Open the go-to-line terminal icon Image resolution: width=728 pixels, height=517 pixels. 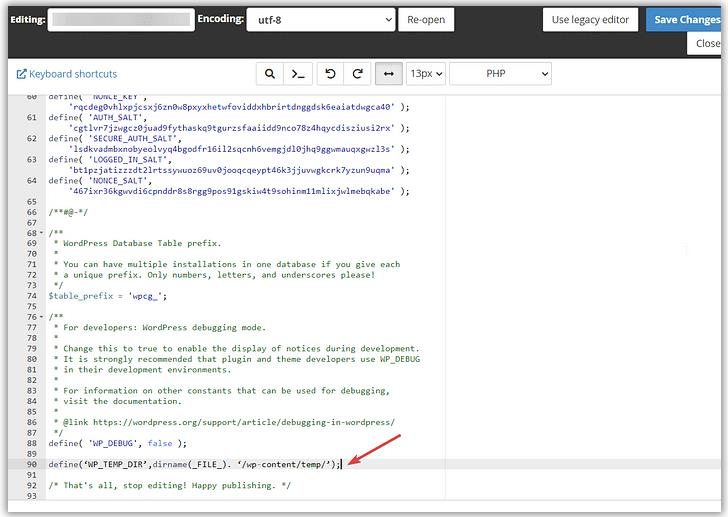coord(298,74)
